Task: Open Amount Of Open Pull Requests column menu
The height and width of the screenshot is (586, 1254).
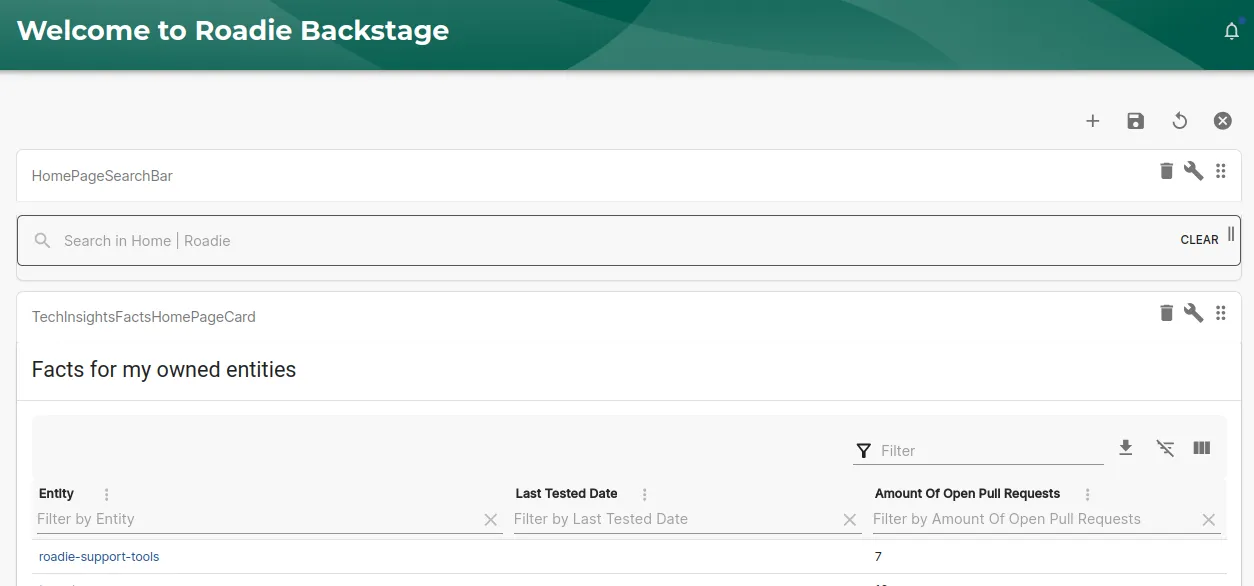Action: coord(1087,493)
